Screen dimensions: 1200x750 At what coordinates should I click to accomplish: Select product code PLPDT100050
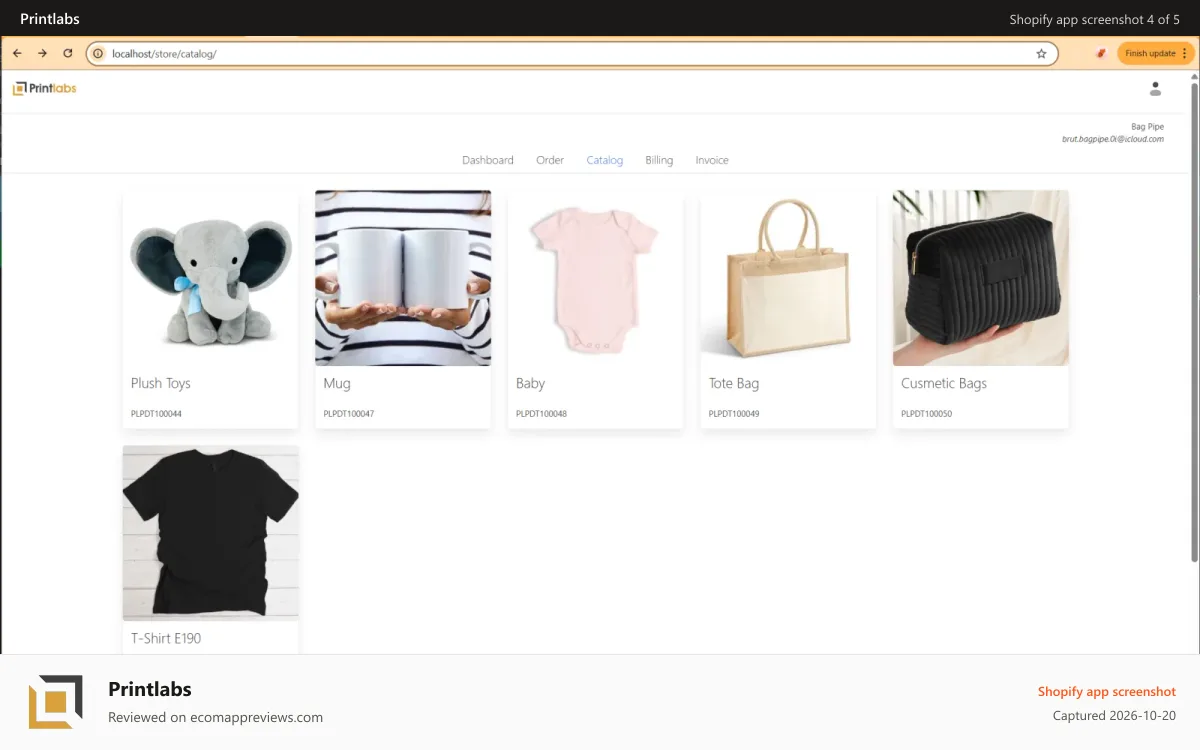927,414
